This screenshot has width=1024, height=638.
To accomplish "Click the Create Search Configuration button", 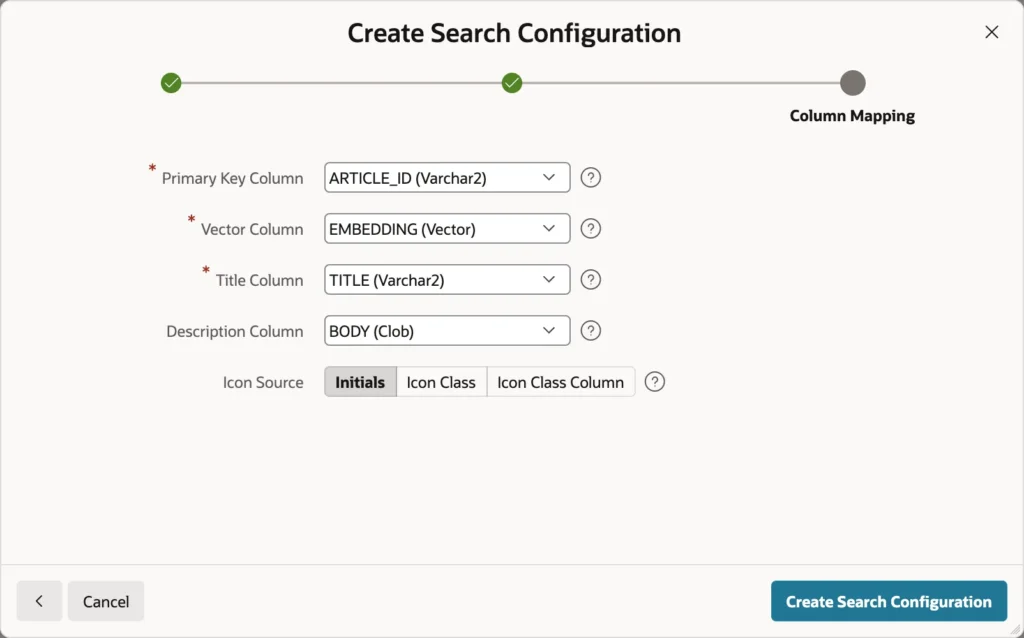I will click(x=889, y=601).
